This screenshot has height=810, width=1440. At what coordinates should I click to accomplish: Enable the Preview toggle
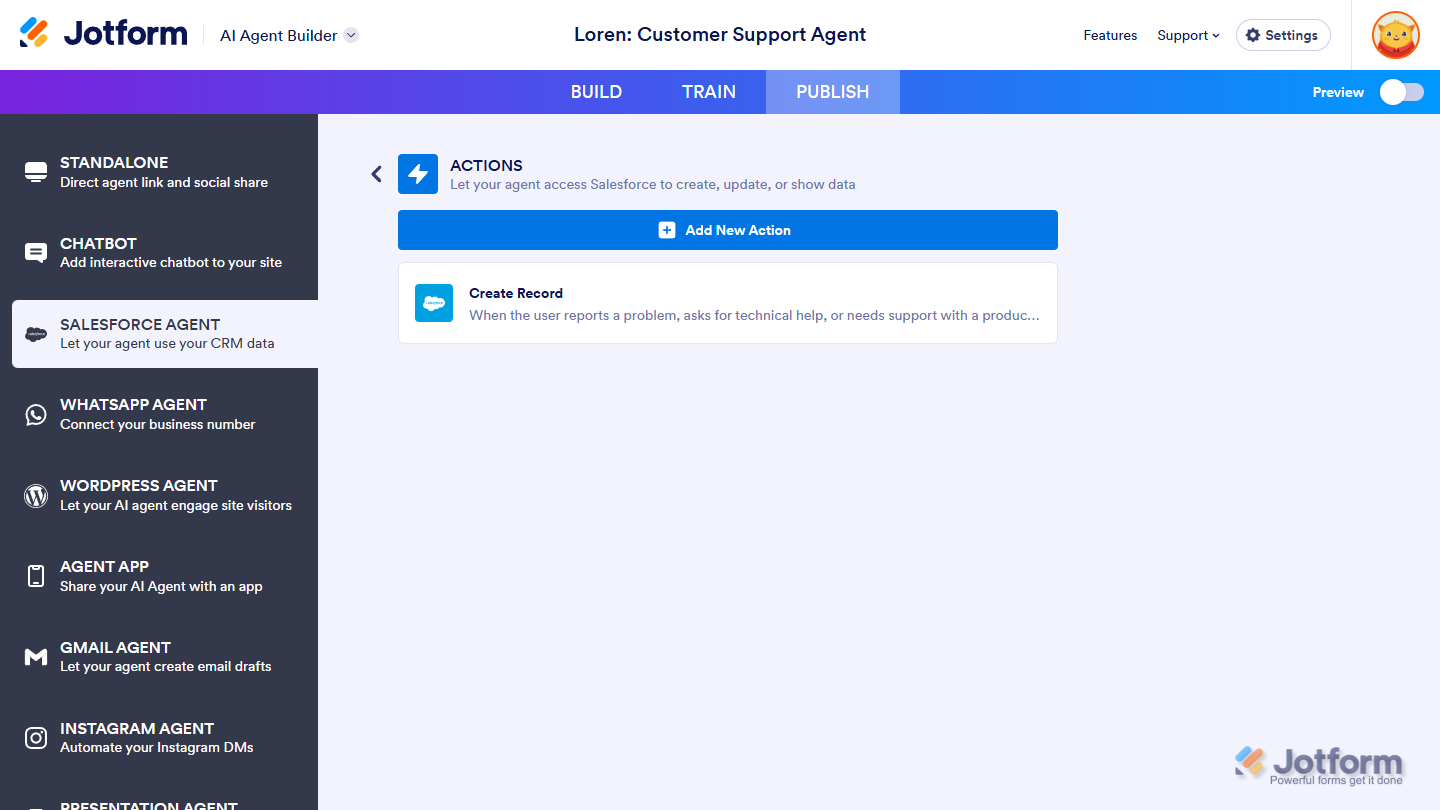tap(1401, 91)
